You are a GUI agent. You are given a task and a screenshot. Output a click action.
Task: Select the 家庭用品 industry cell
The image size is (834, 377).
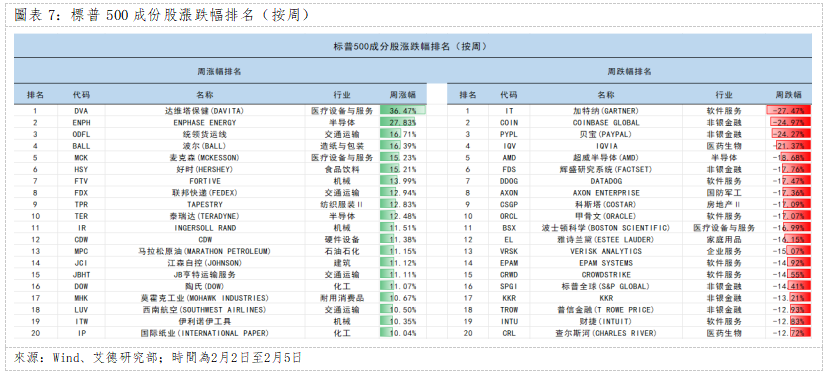[x=724, y=240]
